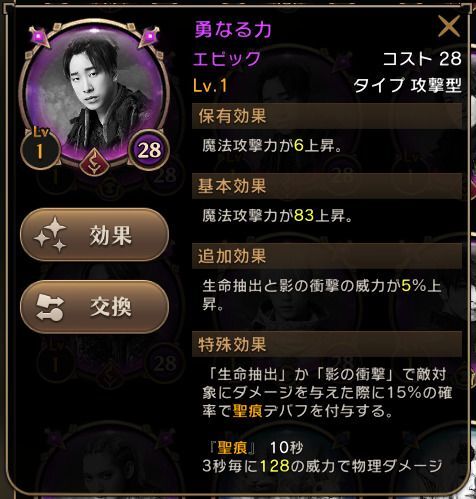Image resolution: width=476 pixels, height=499 pixels.
Task: Click the character portrait thumbnail
Action: [x=94, y=94]
